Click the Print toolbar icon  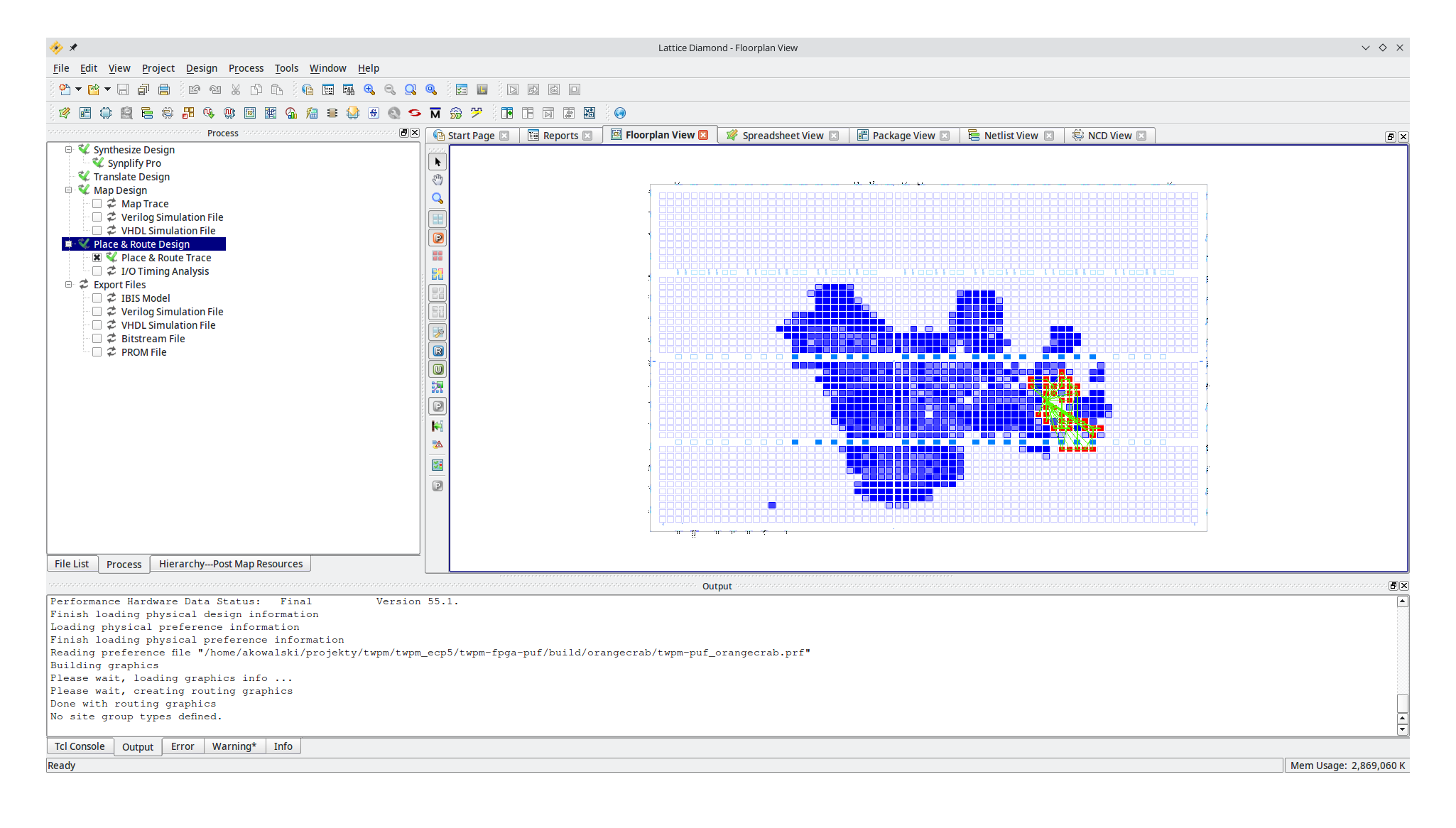coord(164,89)
